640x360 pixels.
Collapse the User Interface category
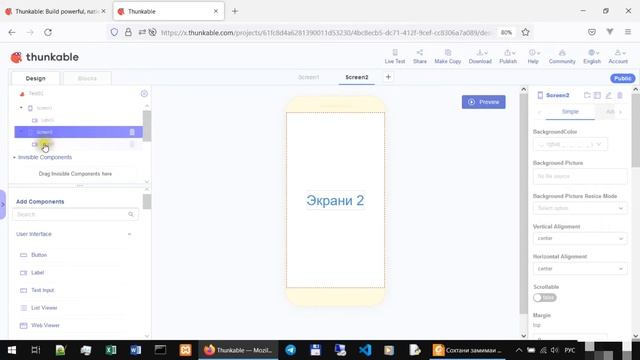point(129,234)
